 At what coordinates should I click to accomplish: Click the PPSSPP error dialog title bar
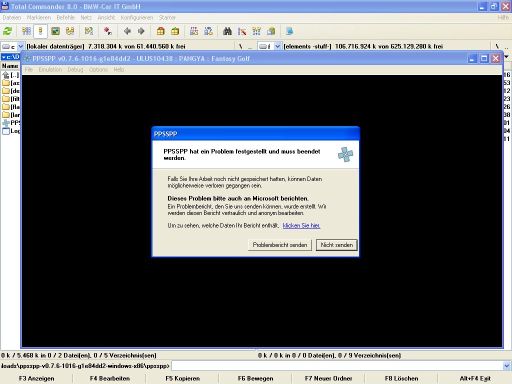pos(255,134)
